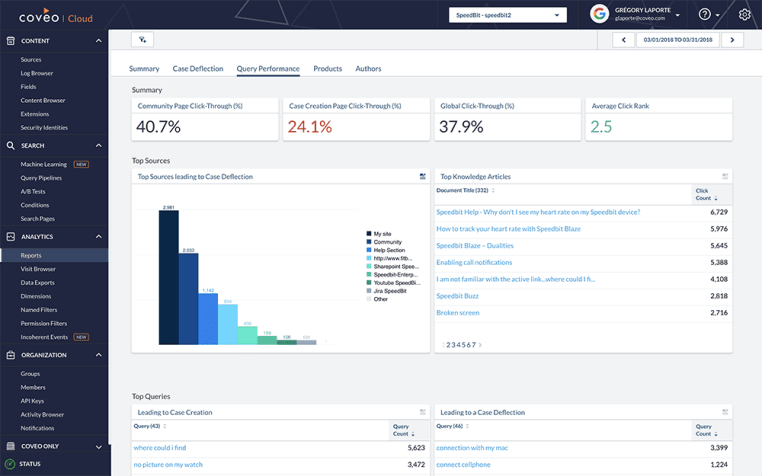Open the settings gear icon
This screenshot has height=476, width=762.
(x=744, y=15)
